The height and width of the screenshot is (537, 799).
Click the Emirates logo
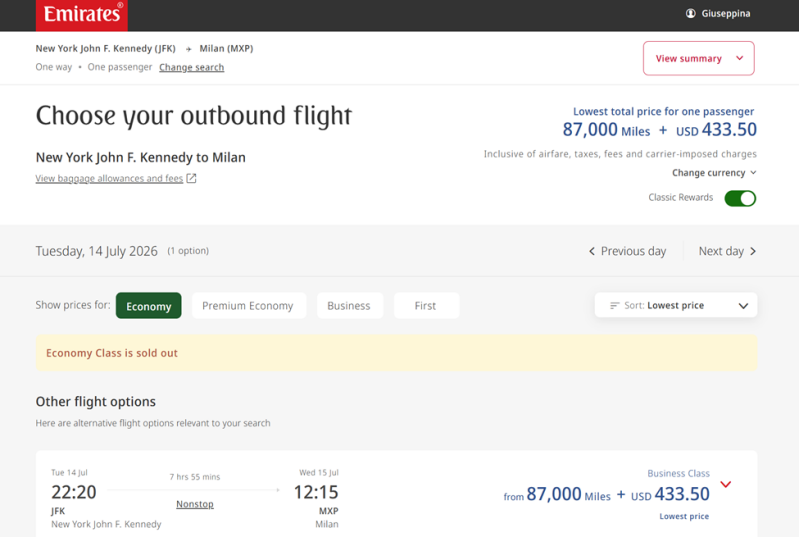pyautogui.click(x=82, y=15)
